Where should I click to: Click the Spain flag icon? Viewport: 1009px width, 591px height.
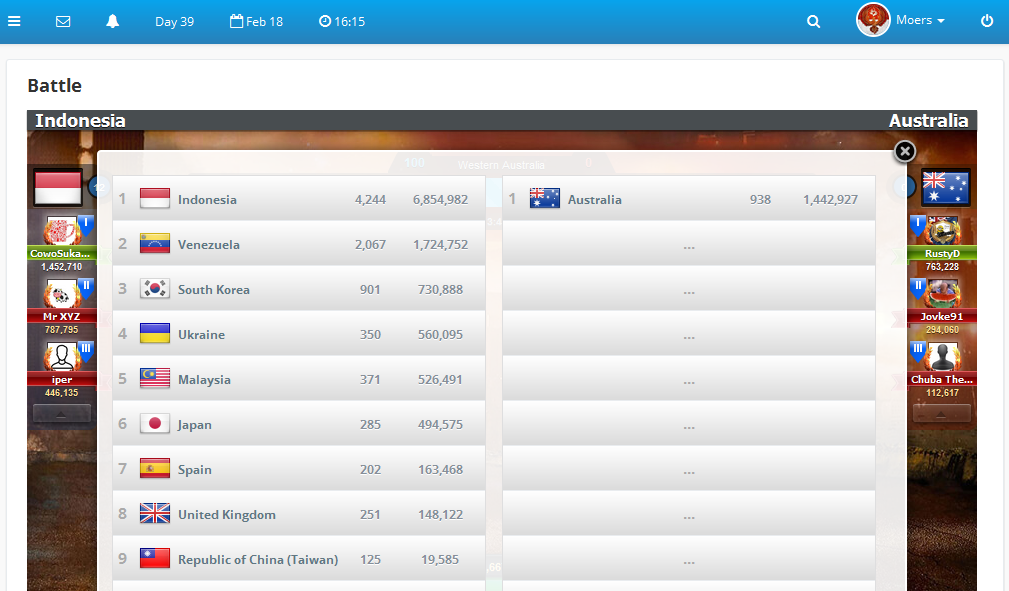click(155, 469)
